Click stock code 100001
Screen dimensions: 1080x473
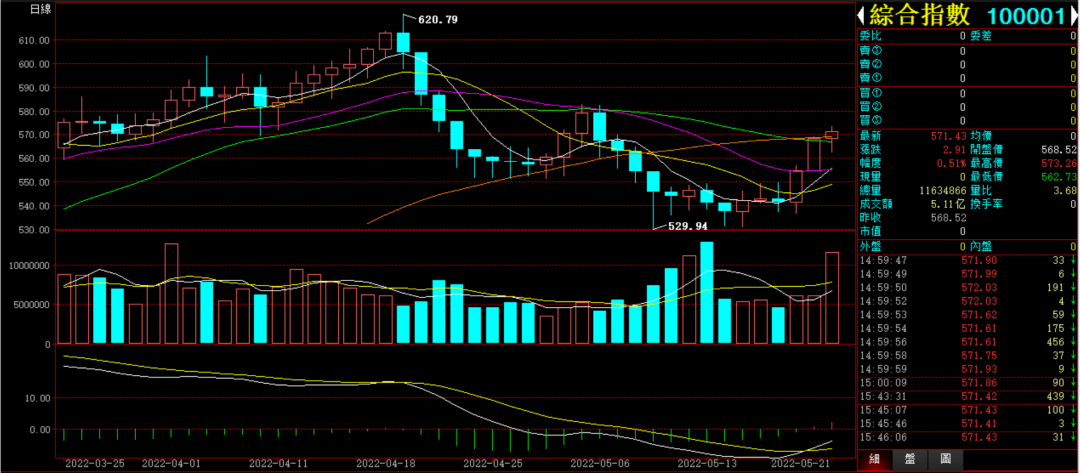pyautogui.click(x=1026, y=16)
